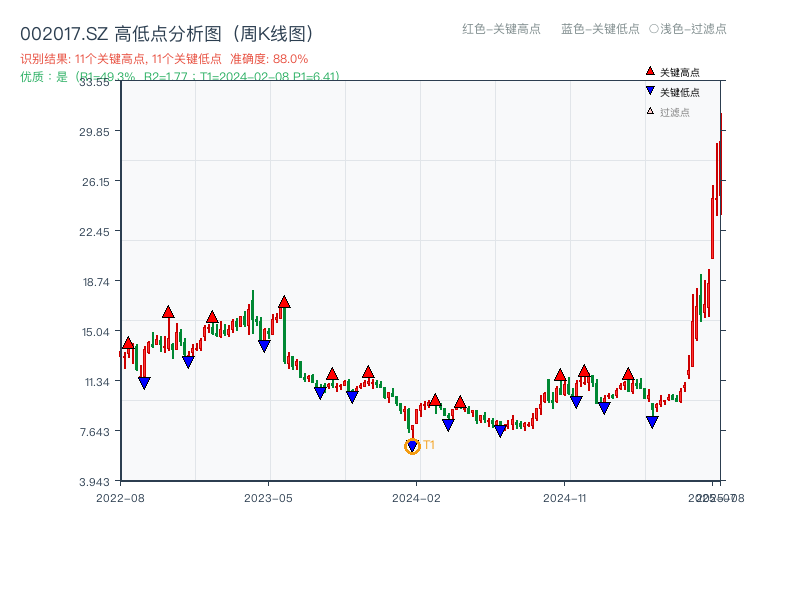This screenshot has height=600, width=800.
Task: Click the 2023-05 x-axis date label
Action: tap(268, 498)
